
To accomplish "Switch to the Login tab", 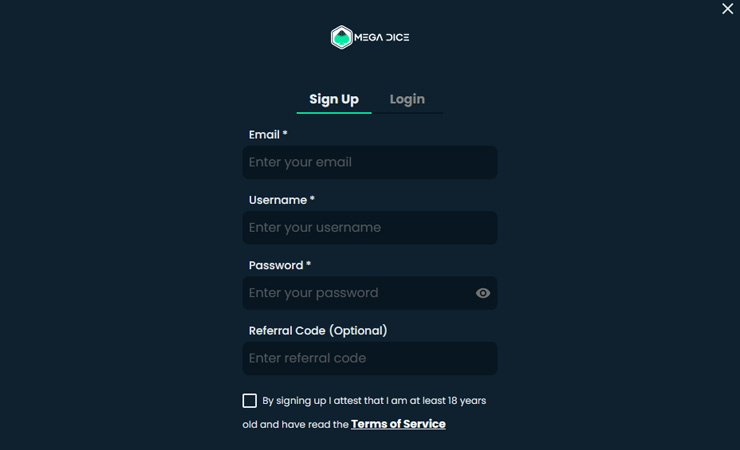I will point(407,99).
